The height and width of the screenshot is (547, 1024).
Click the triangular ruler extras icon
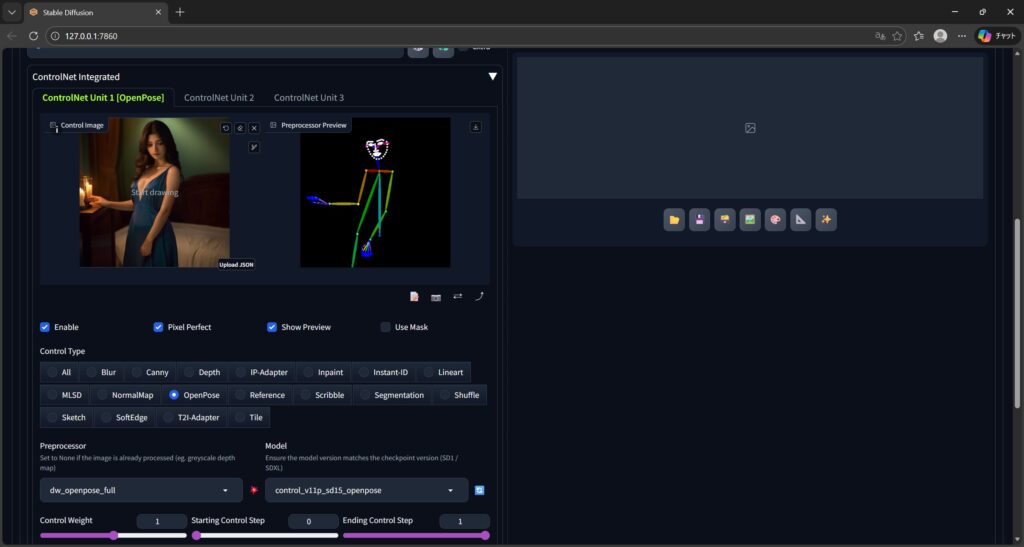[800, 220]
